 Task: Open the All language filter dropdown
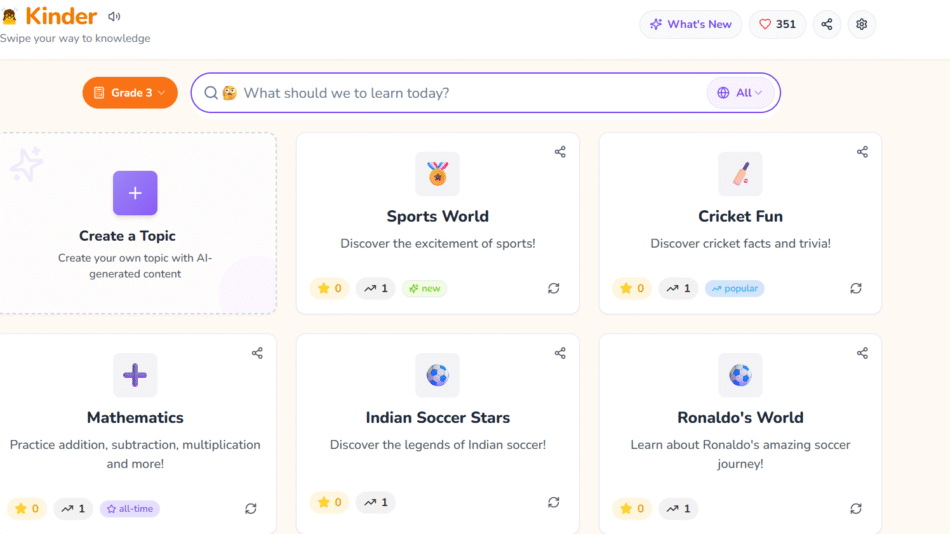click(x=740, y=93)
